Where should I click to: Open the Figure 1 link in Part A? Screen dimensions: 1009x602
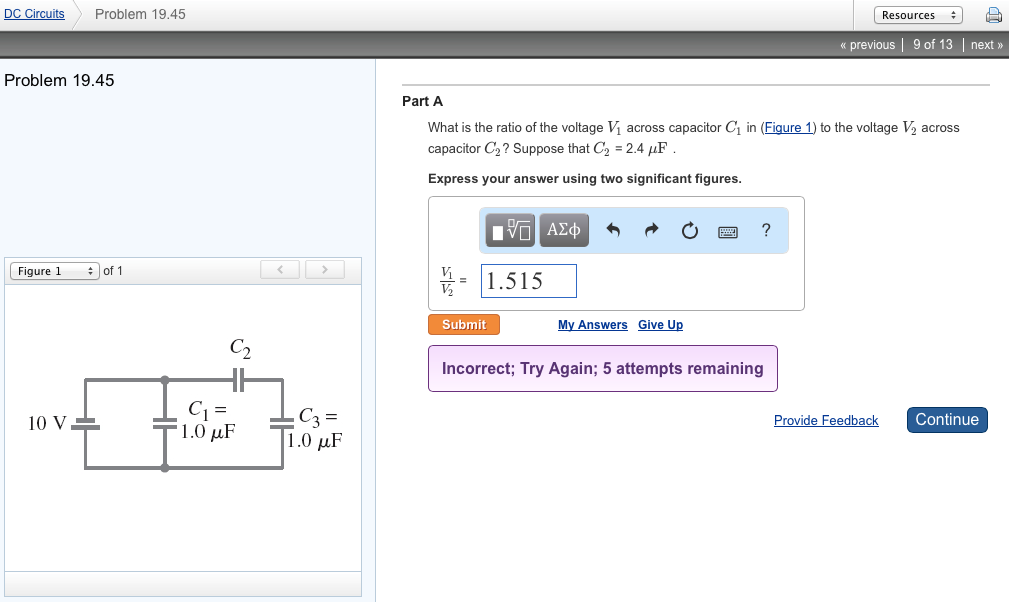click(788, 127)
